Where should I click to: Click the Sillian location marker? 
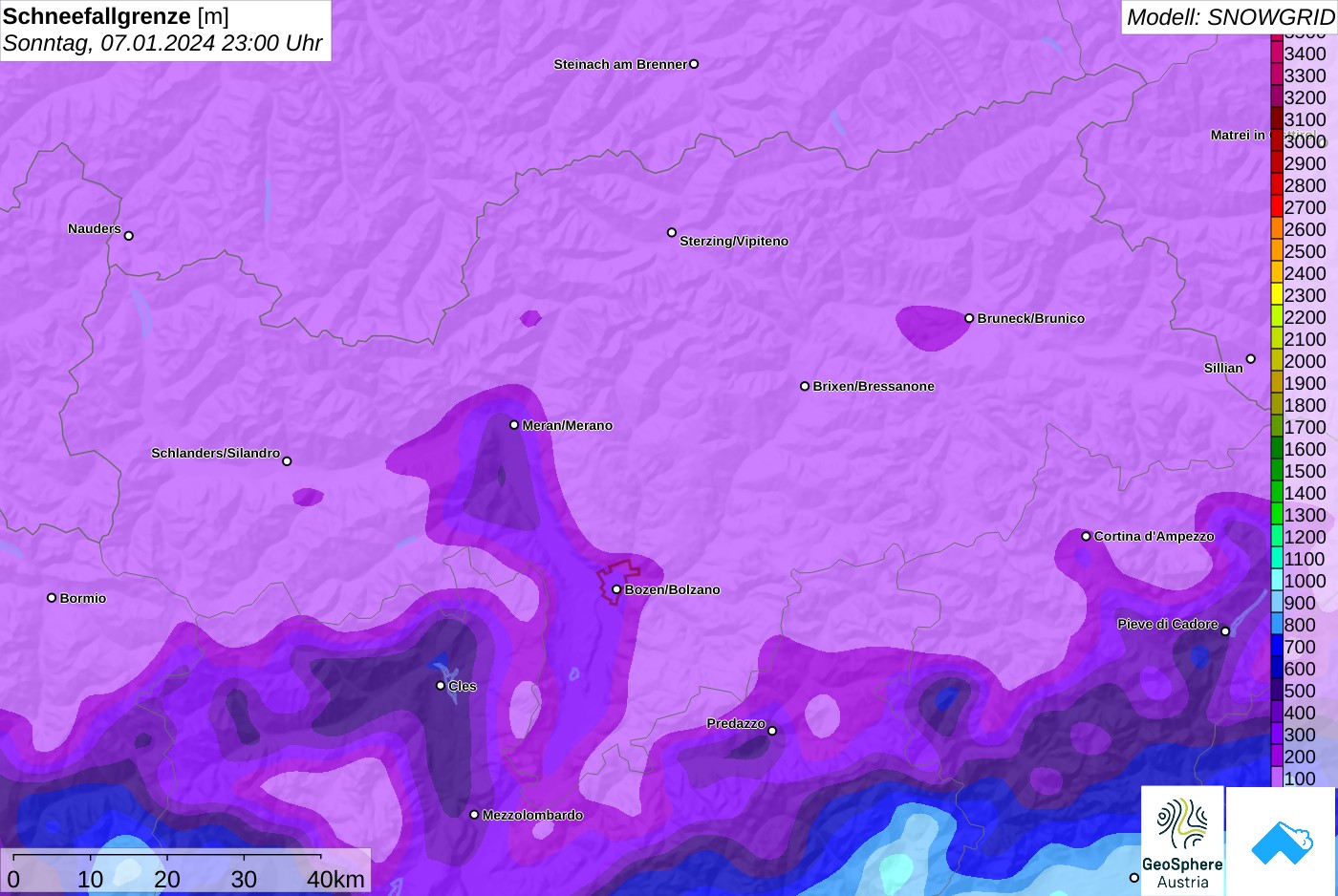tap(1250, 359)
